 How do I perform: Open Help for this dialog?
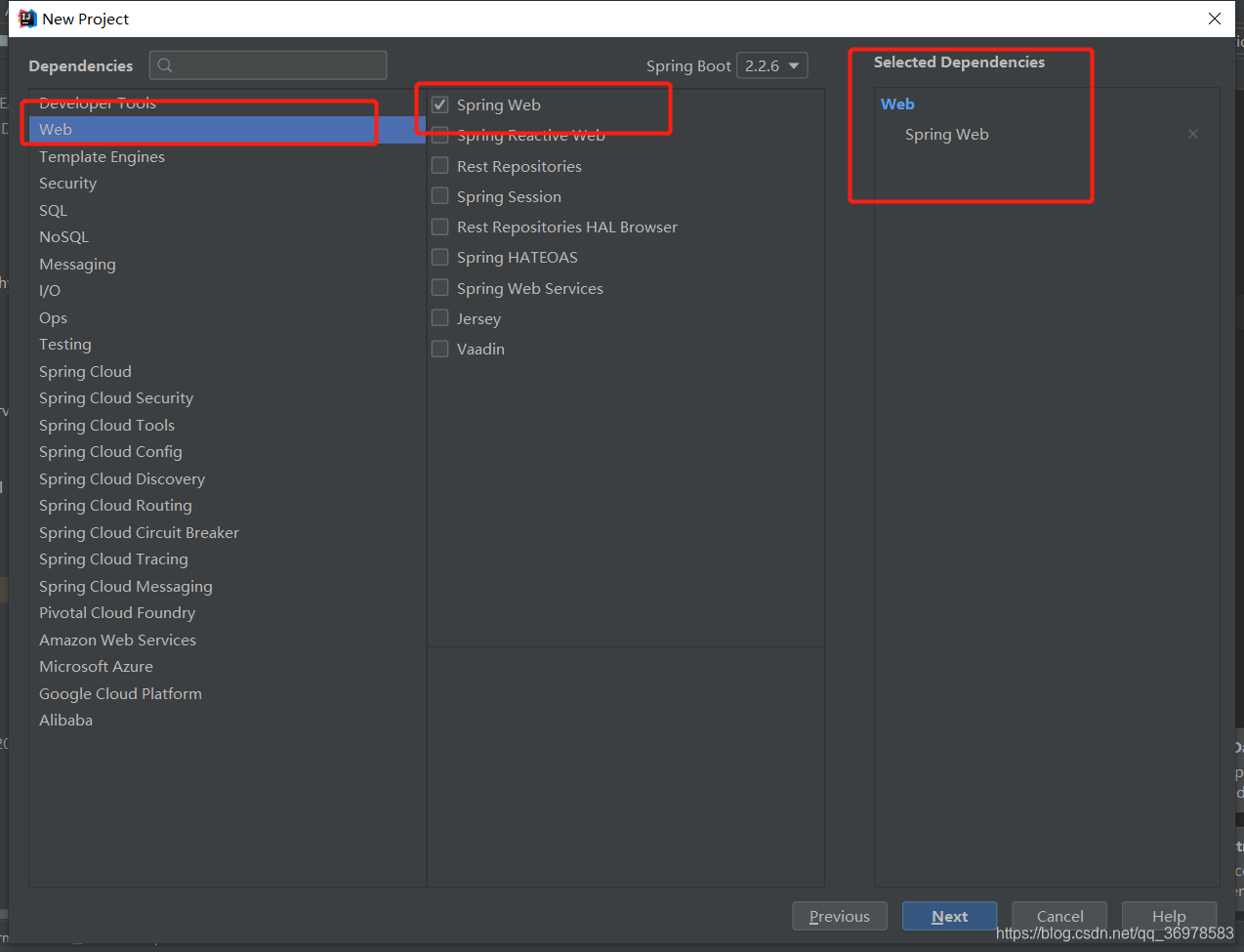tap(1170, 916)
